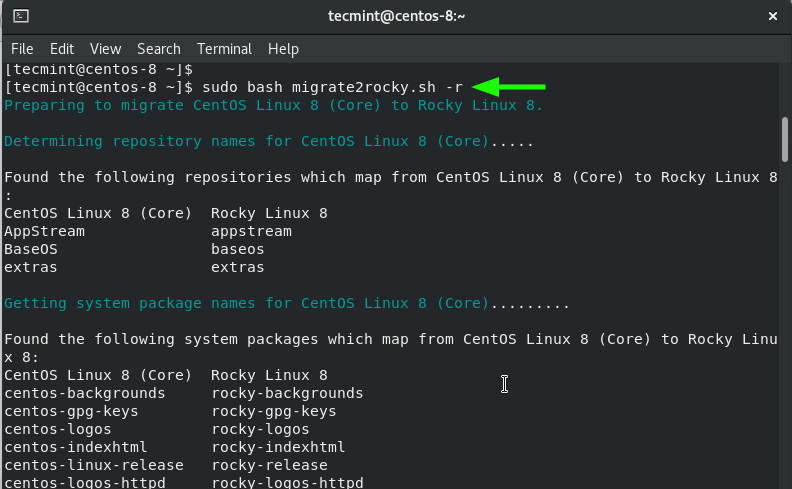Click the 'centos-logos' package name
The width and height of the screenshot is (792, 489).
coord(58,429)
